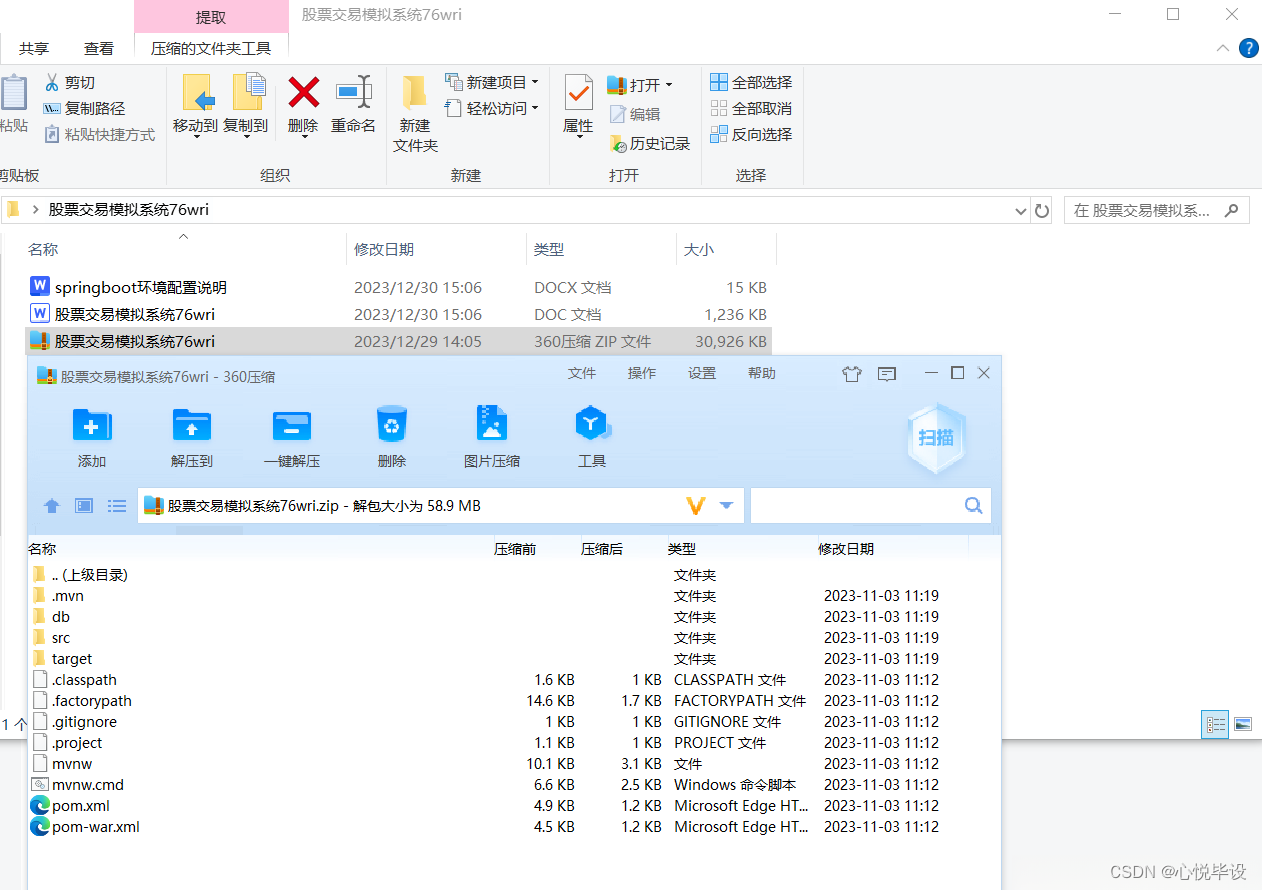Screen dimensions: 1262x890
Task: Click the 一键解压 (One-click extract) icon
Action: pyautogui.click(x=292, y=425)
